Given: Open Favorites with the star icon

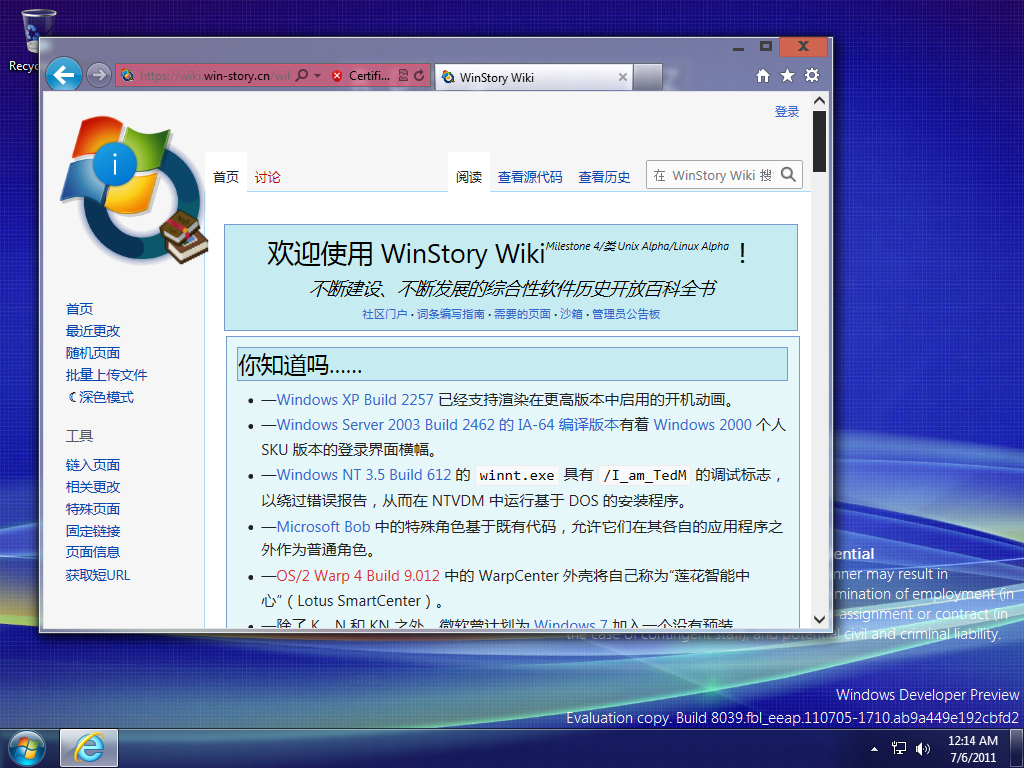Looking at the screenshot, I should [x=787, y=76].
